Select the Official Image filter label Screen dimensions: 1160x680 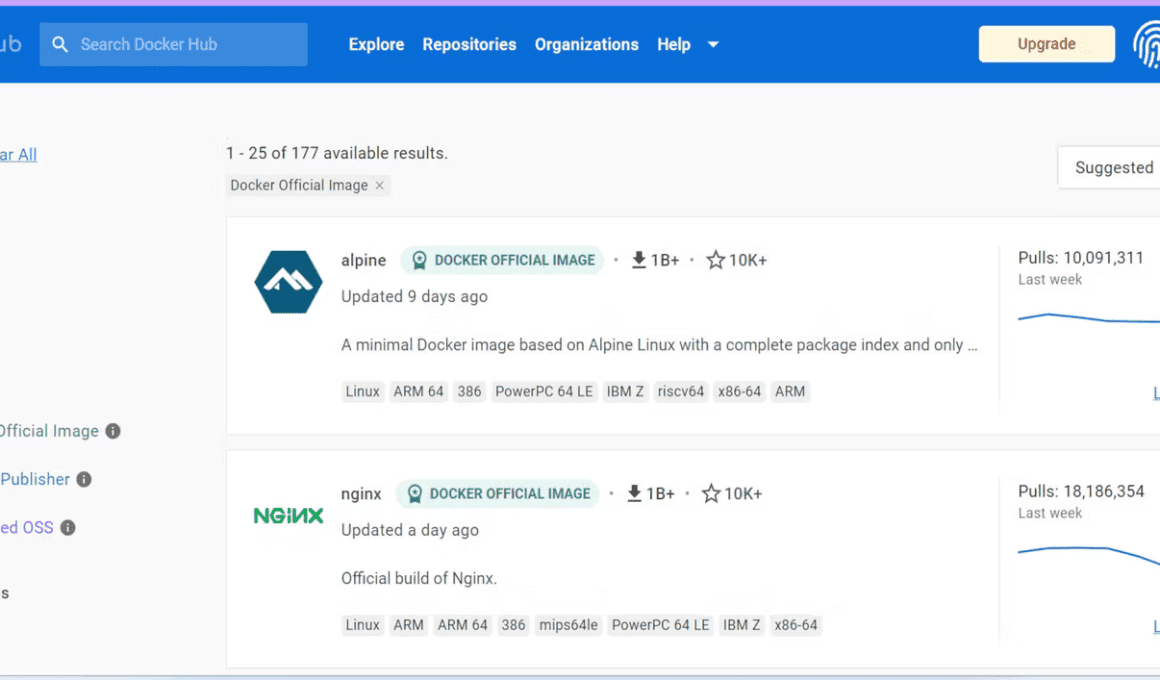49,431
